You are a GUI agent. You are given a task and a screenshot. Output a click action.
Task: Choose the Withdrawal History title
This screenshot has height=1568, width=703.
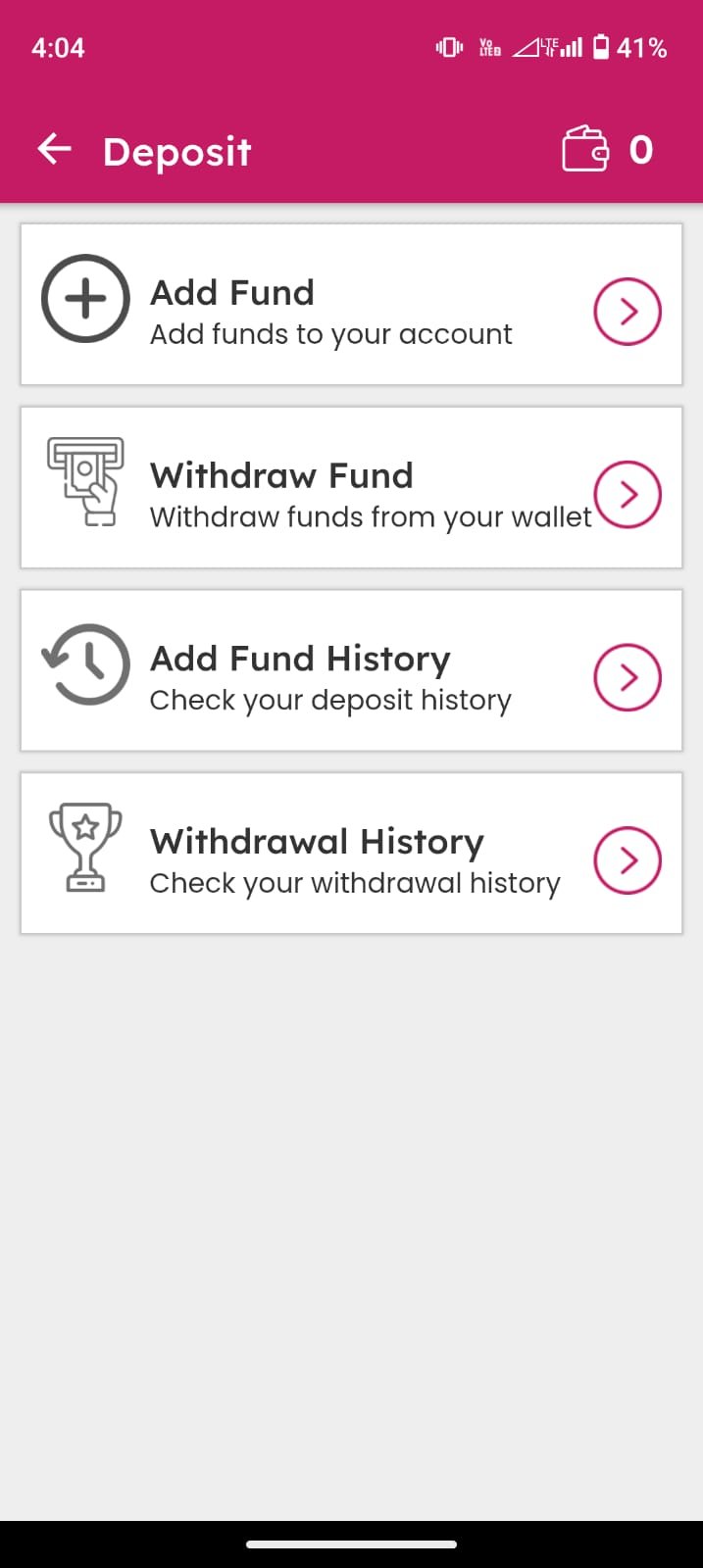coord(317,841)
